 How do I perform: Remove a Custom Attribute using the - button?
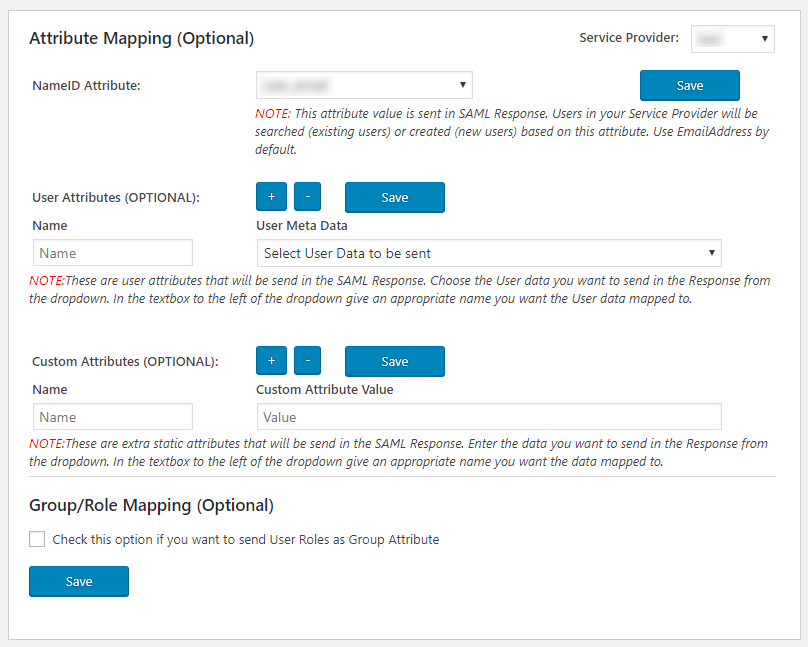[307, 360]
